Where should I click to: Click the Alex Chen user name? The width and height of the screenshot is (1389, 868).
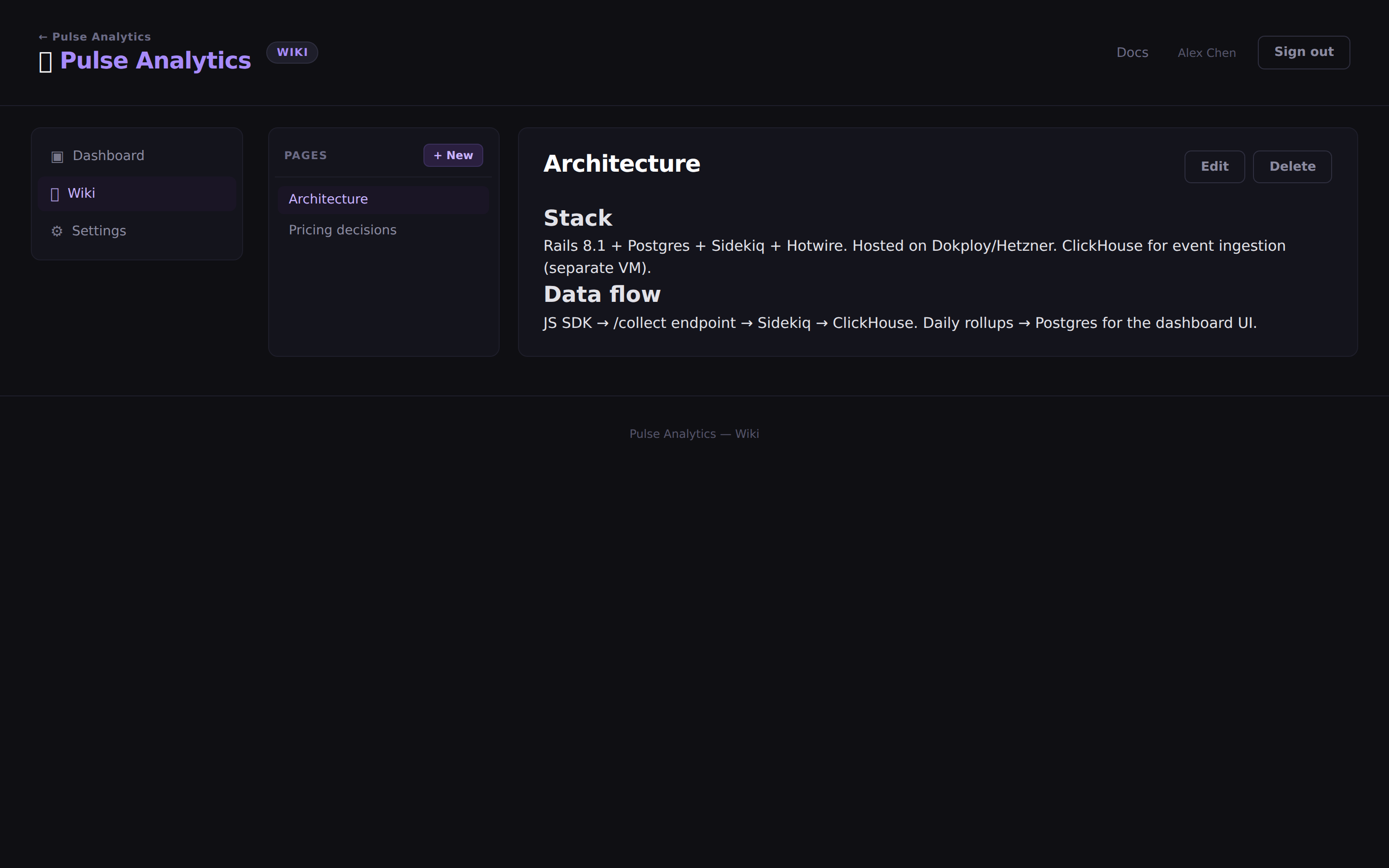tap(1207, 53)
